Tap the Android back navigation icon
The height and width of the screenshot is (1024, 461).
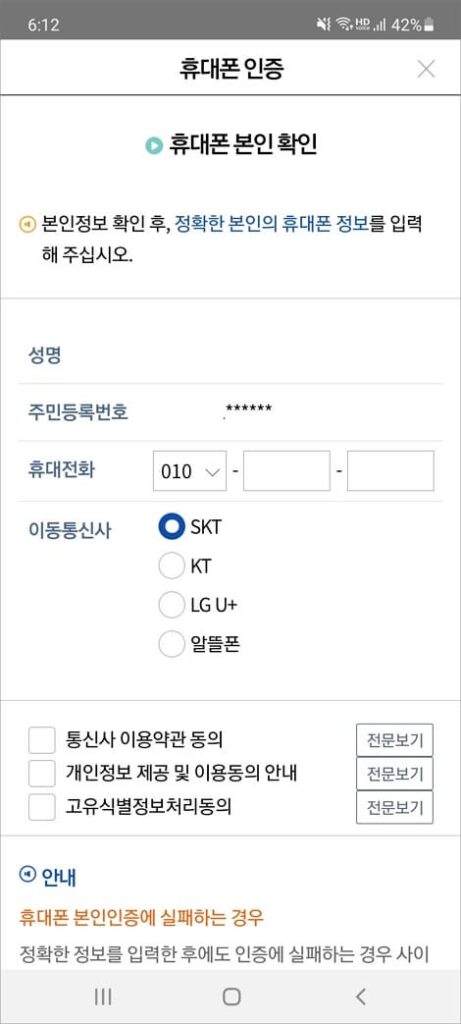(360, 996)
